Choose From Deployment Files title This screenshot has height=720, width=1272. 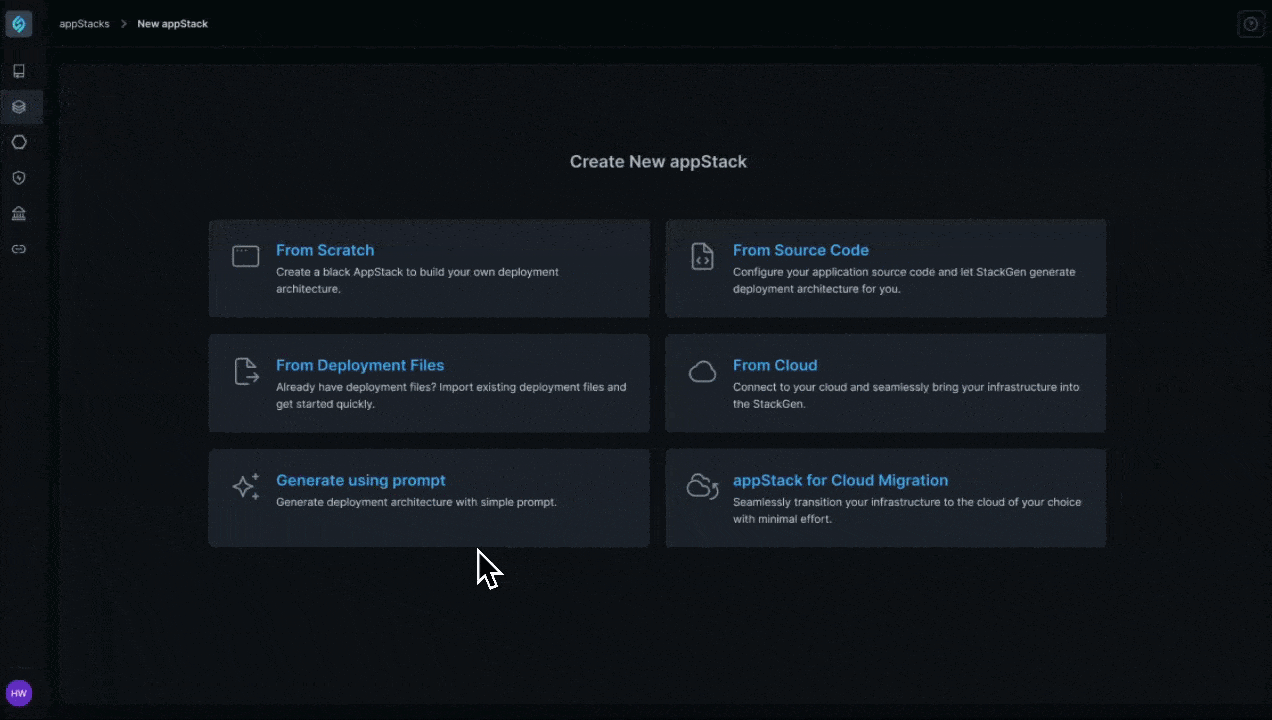click(360, 365)
